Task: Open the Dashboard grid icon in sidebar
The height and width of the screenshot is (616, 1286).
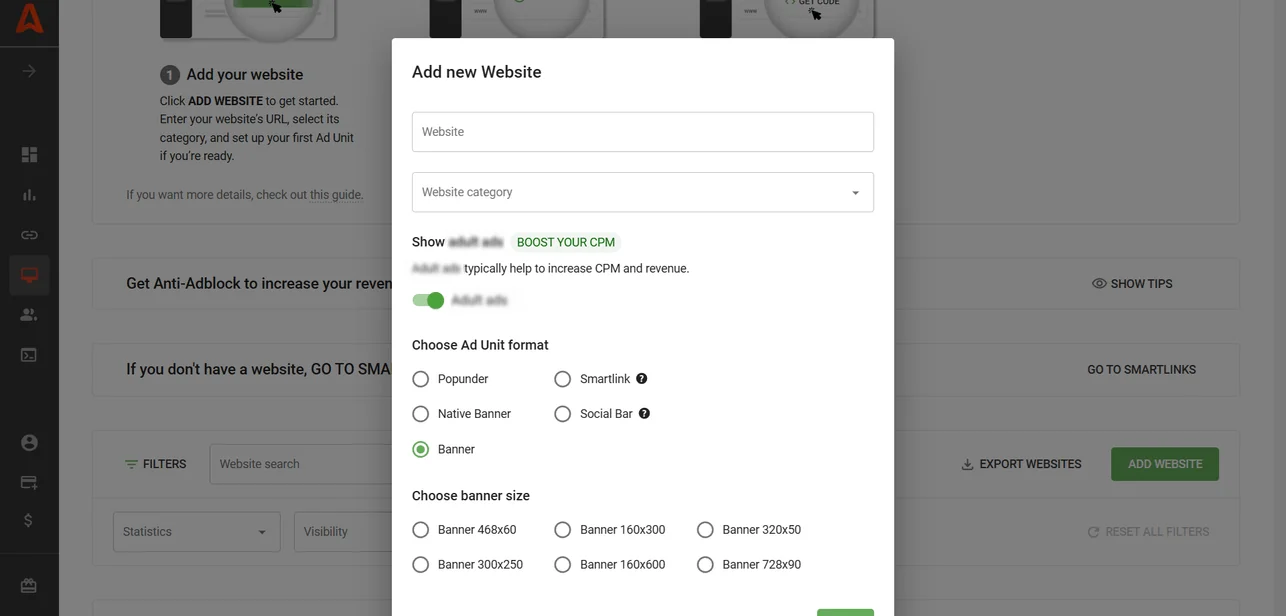Action: click(x=29, y=154)
